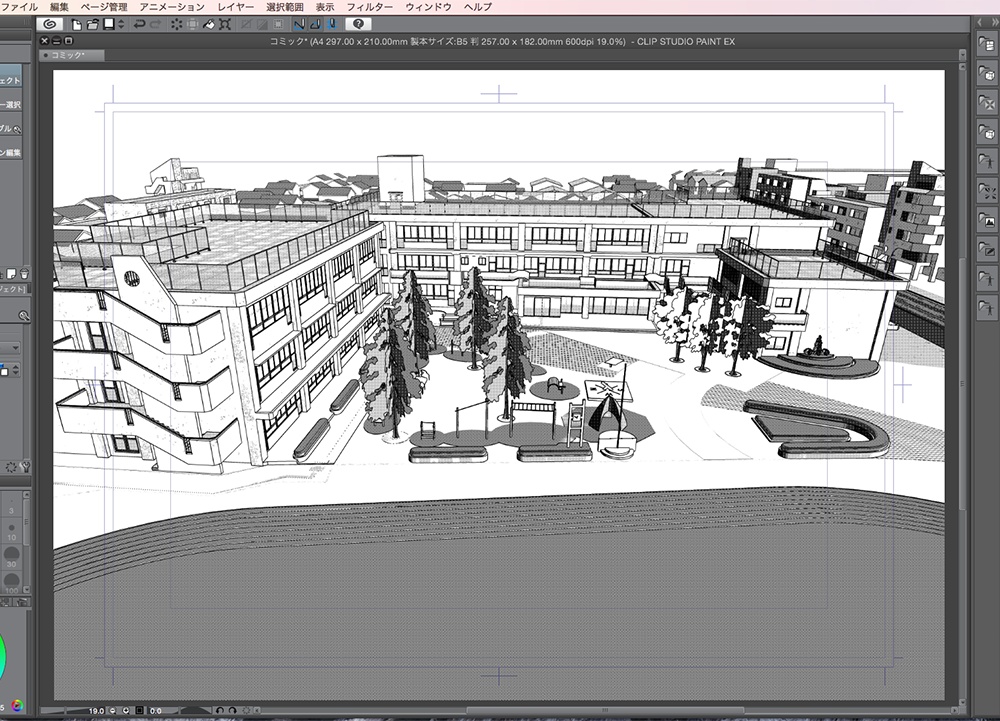This screenshot has width=1000, height=721.
Task: Open the help question mark button
Action: (358, 23)
